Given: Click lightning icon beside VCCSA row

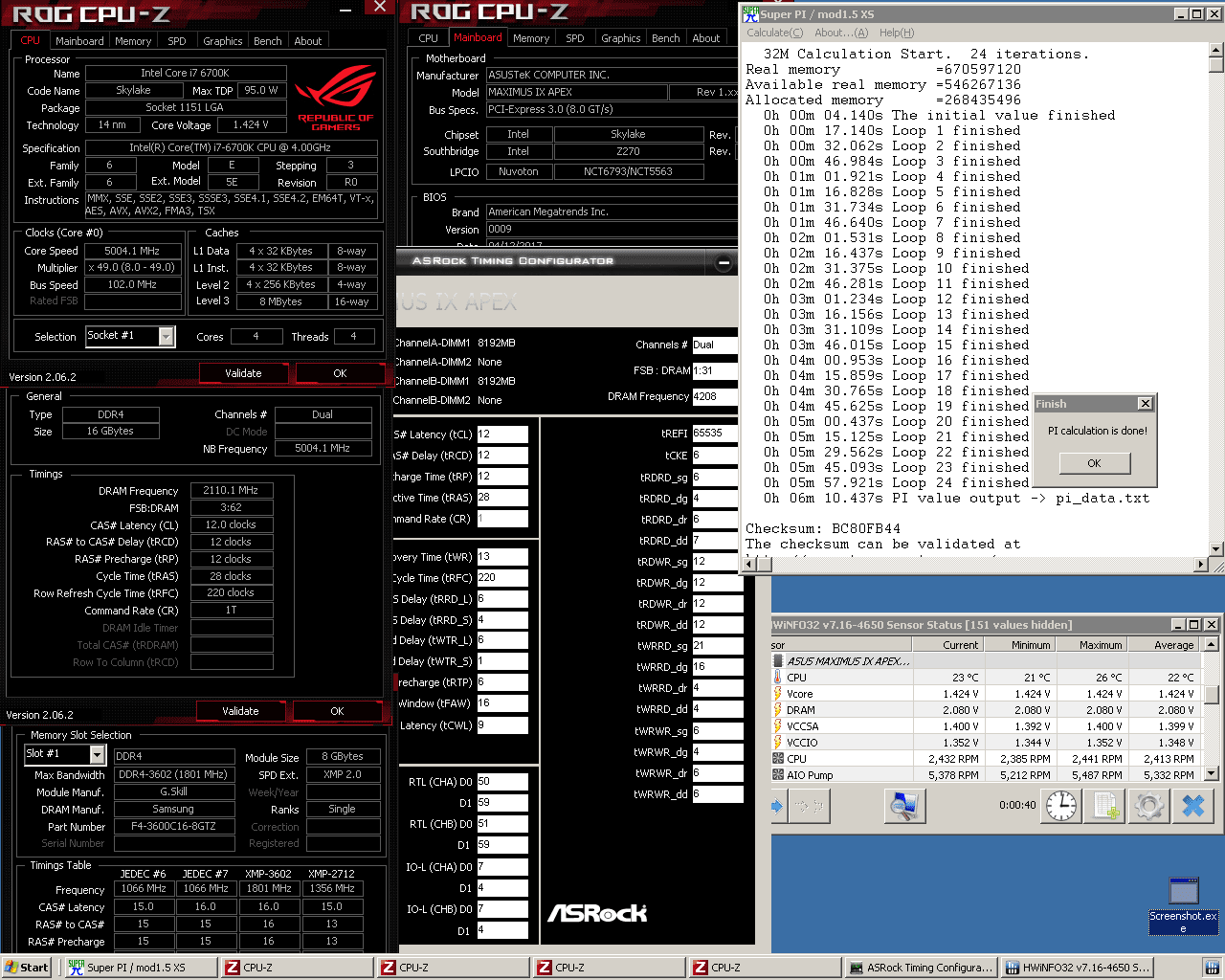Looking at the screenshot, I should 777,725.
